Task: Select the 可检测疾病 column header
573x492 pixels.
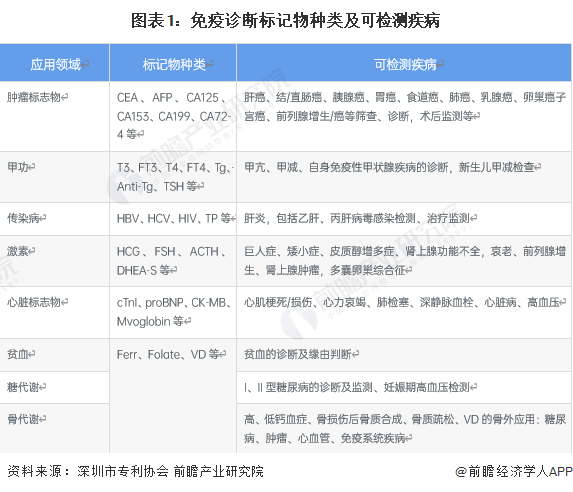Action: [x=404, y=63]
